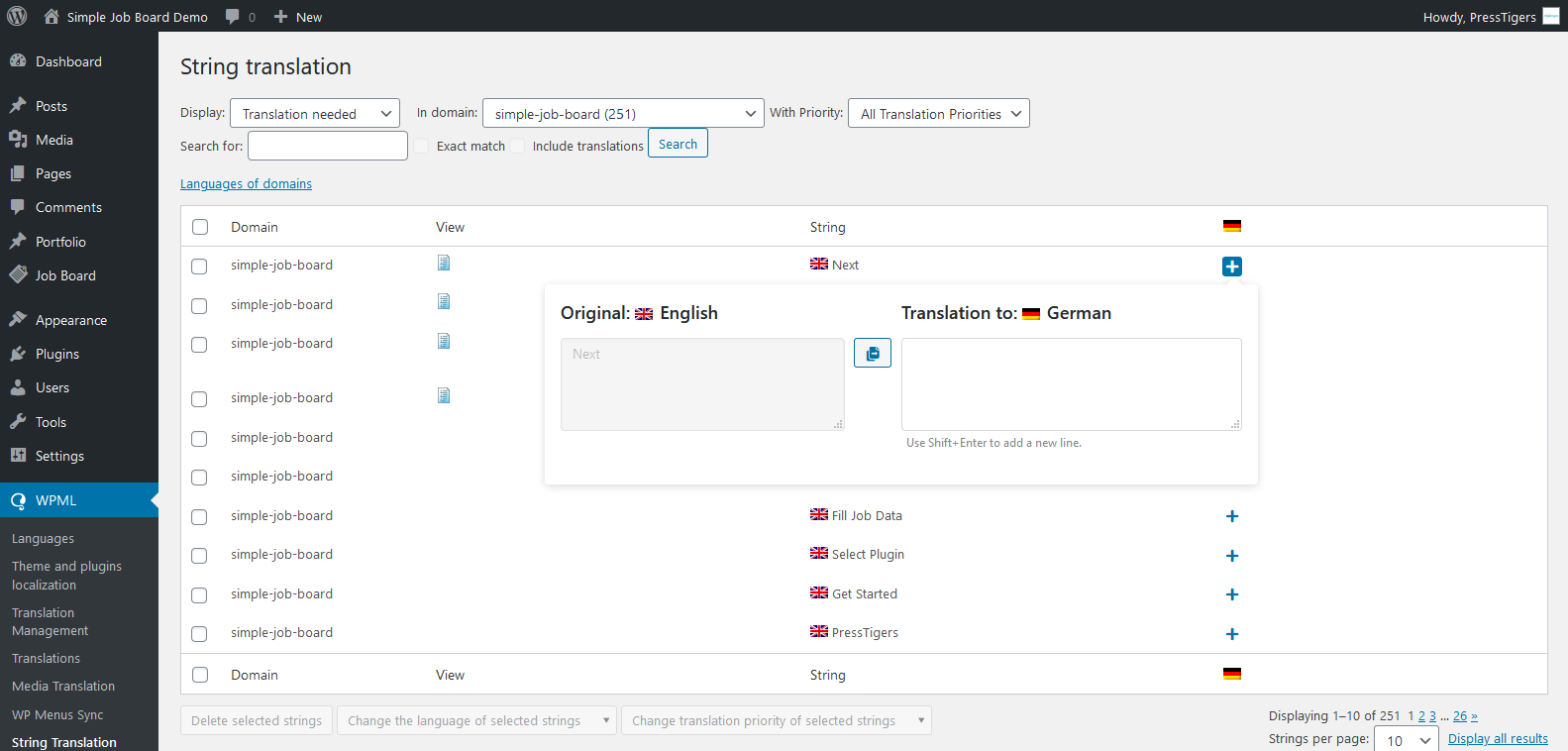The image size is (1568, 751).
Task: Add translation for PressTigers string
Action: (1232, 634)
